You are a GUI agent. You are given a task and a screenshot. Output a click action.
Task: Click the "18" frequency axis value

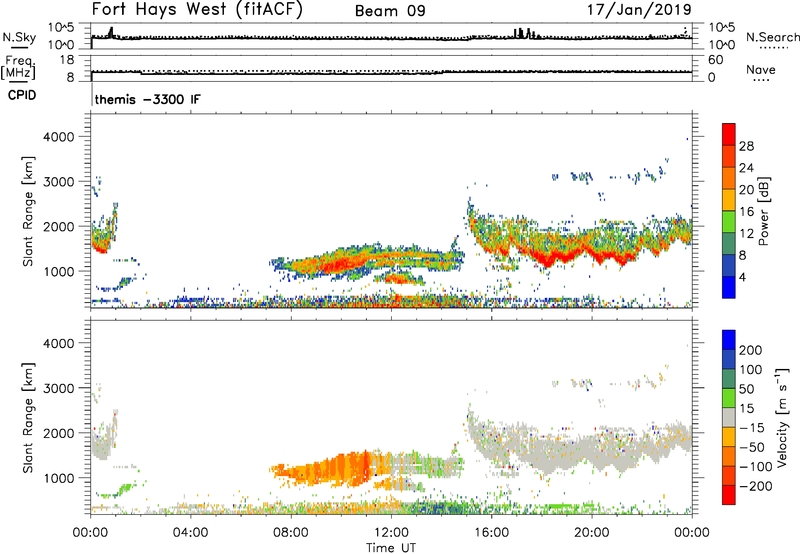[x=66, y=60]
